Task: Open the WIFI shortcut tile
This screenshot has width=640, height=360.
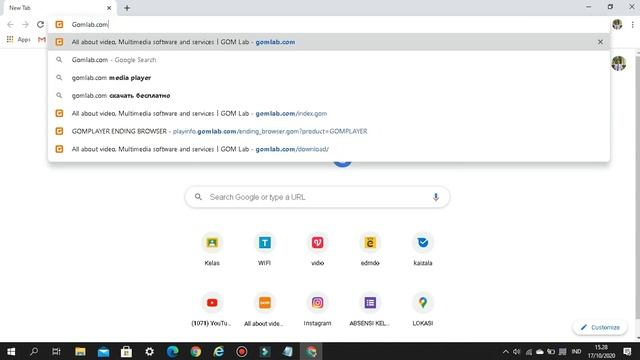Action: [x=264, y=249]
